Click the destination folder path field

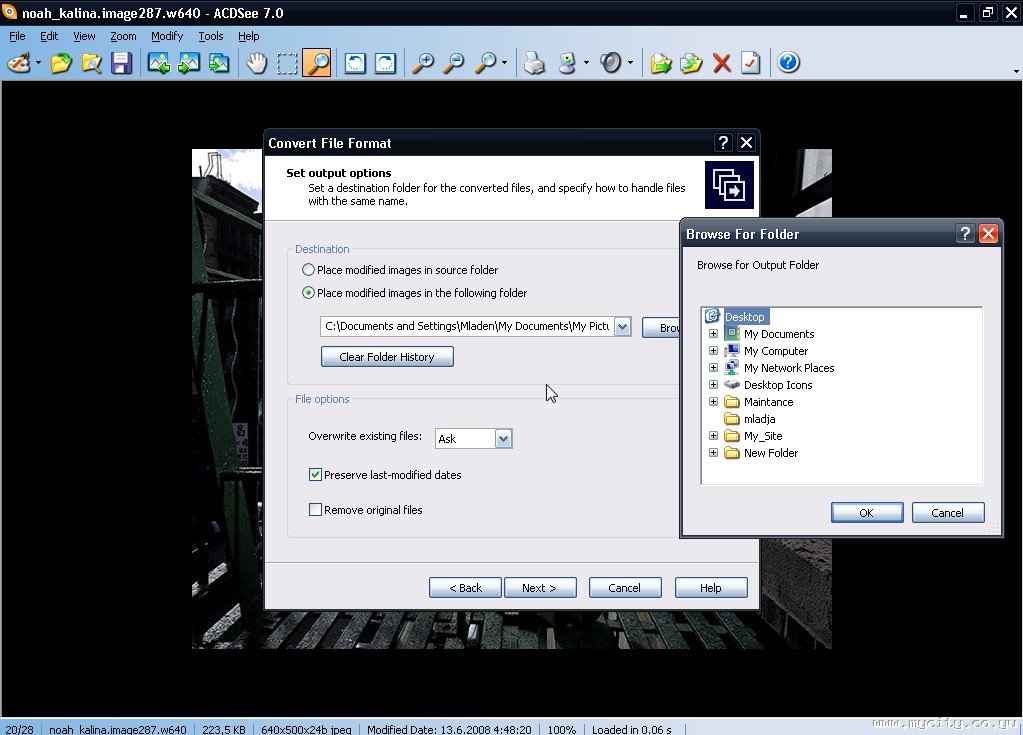[x=467, y=327]
